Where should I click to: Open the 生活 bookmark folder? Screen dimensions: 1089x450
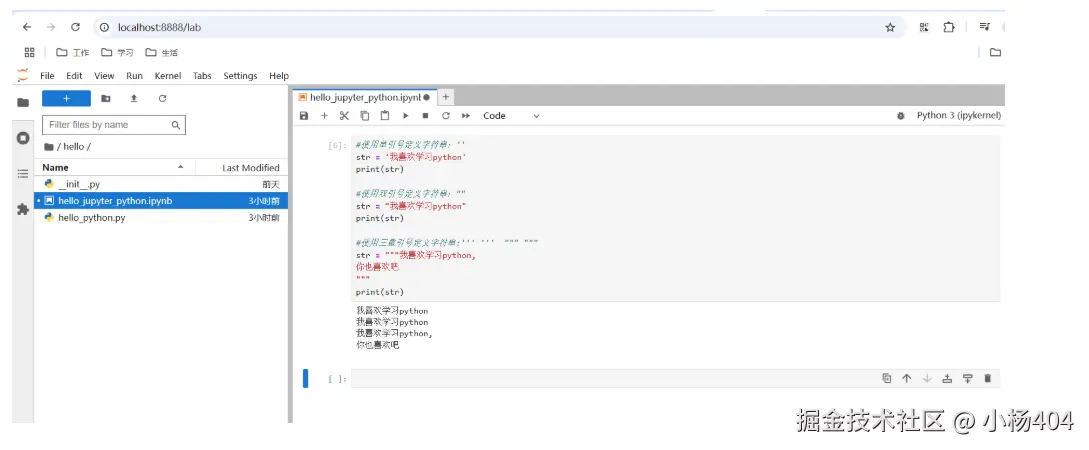tap(161, 52)
